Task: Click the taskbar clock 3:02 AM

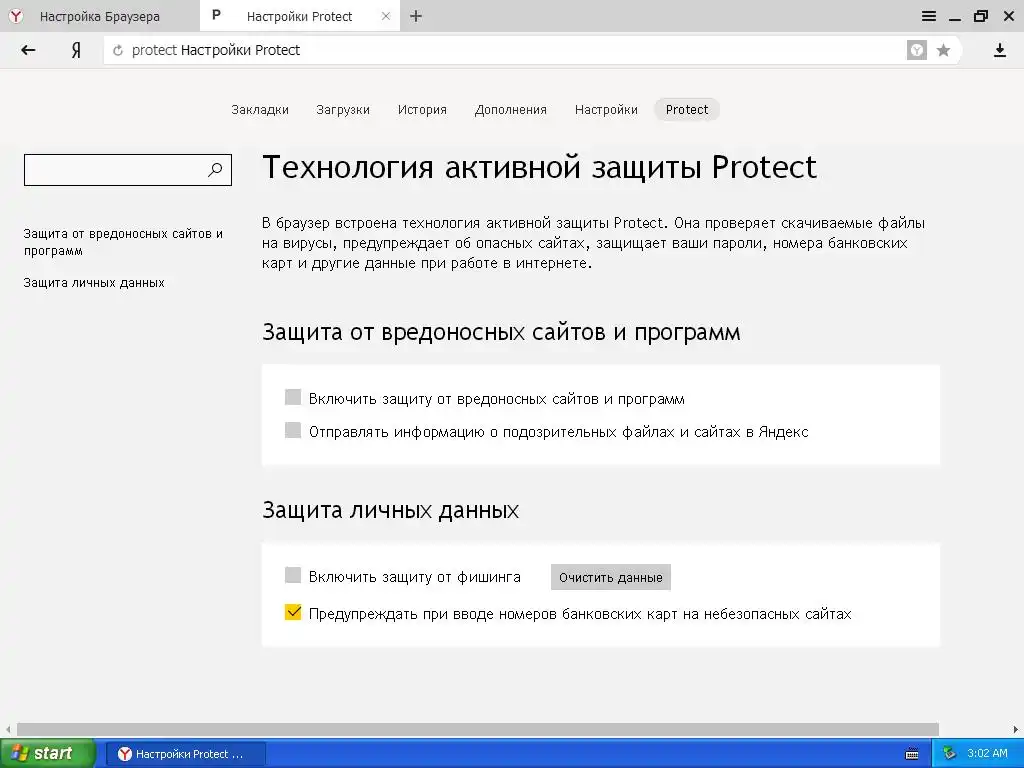Action: 987,754
